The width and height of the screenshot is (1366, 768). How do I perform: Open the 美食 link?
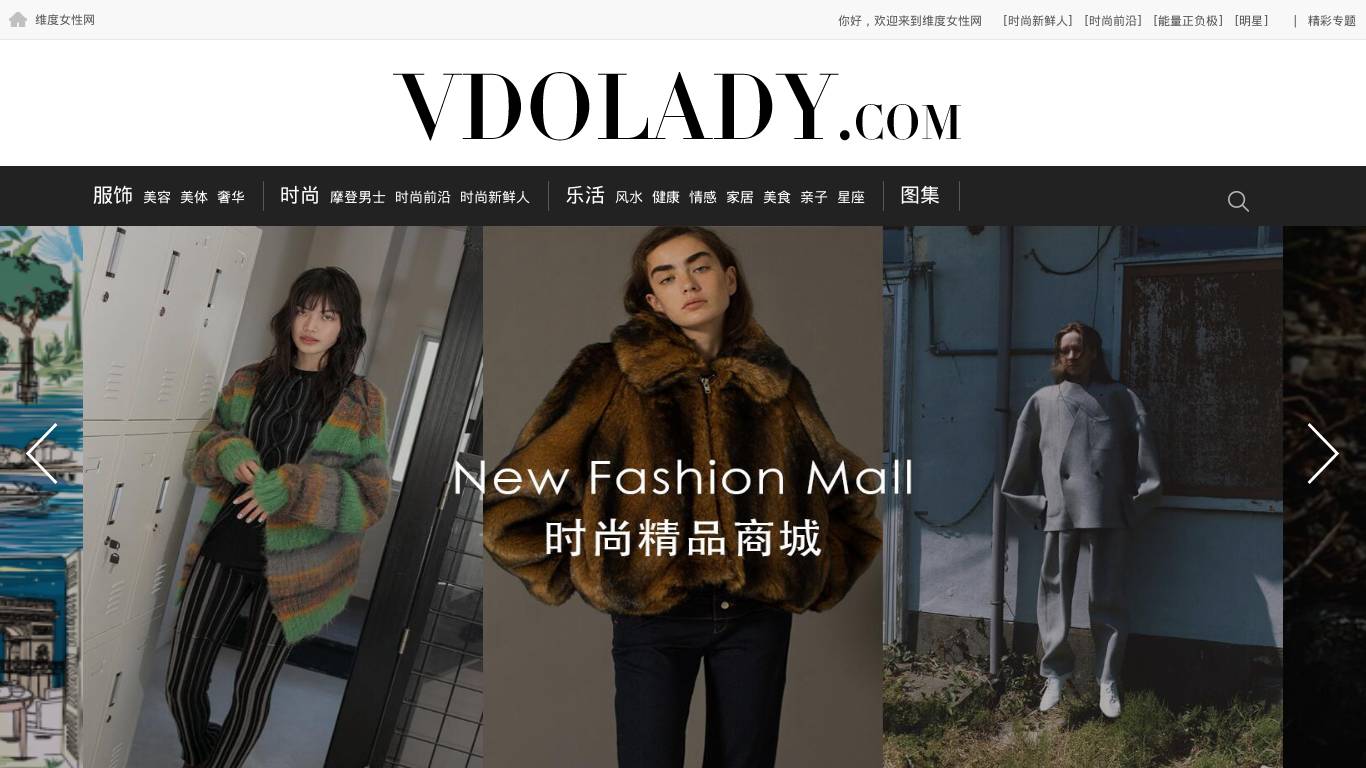pos(777,197)
